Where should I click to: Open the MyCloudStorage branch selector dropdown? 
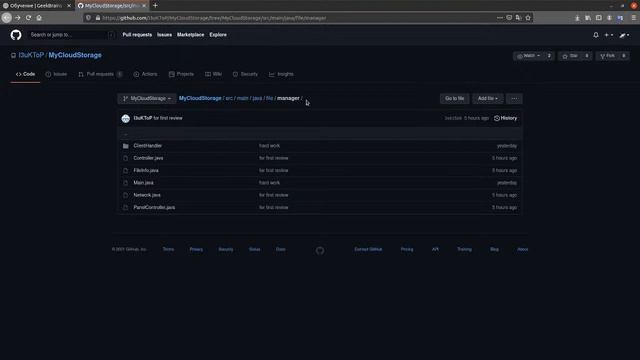click(x=147, y=98)
